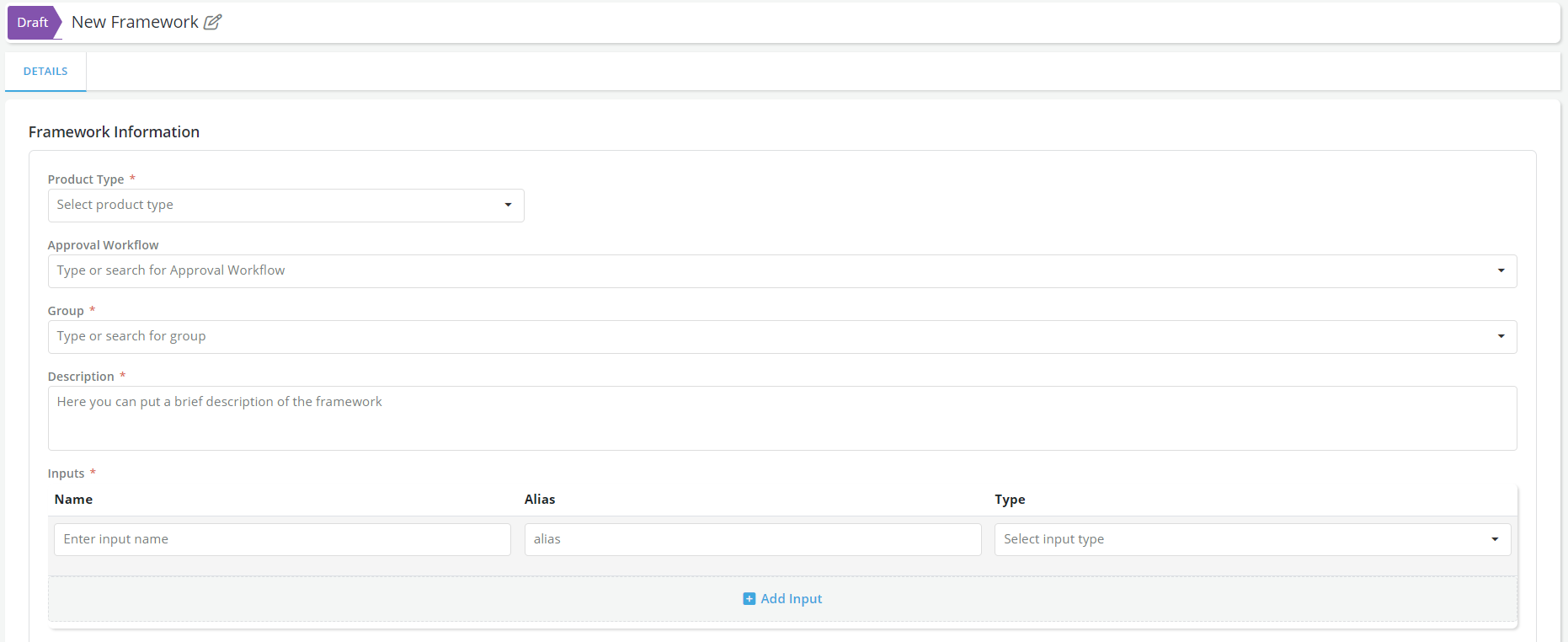Switch to the DETAILS tab

point(45,72)
